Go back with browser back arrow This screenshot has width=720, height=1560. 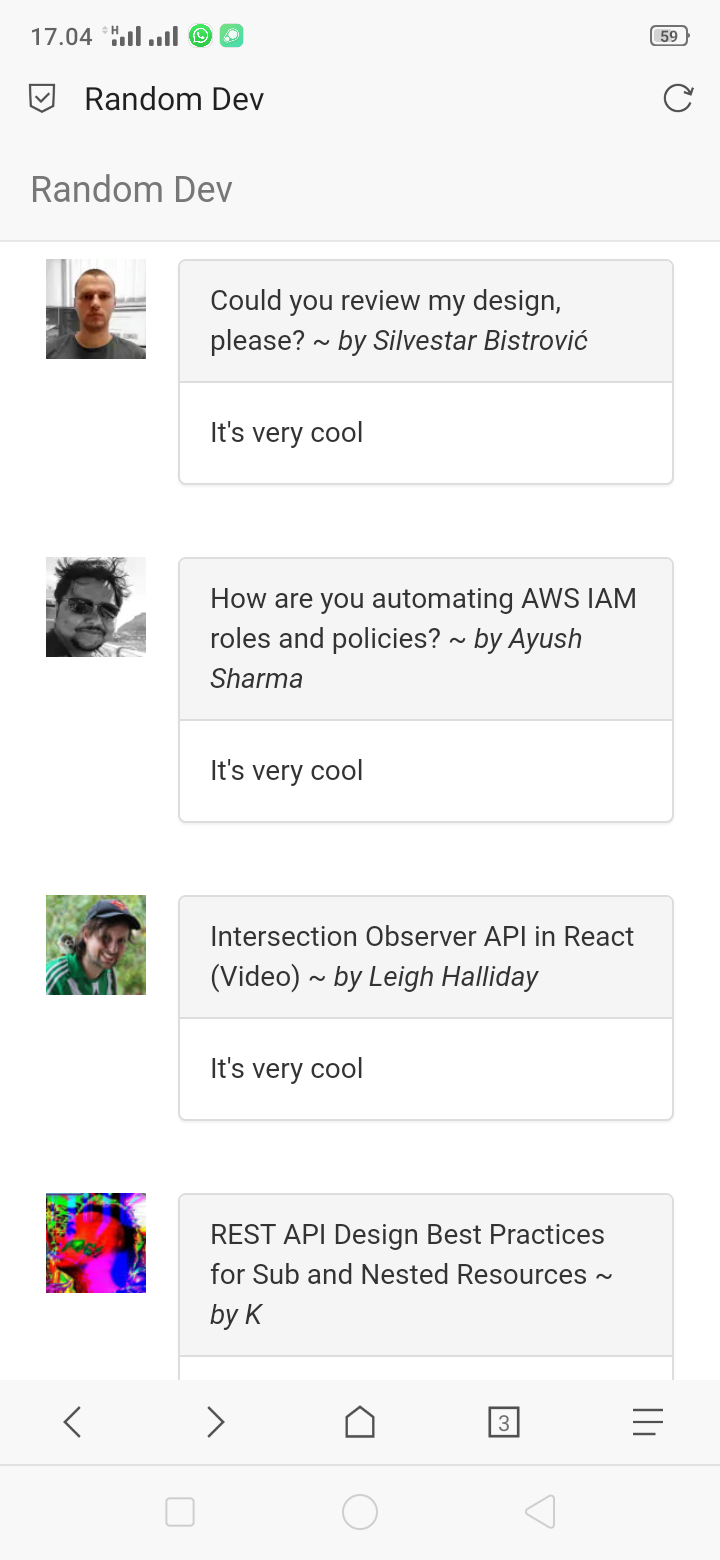[x=72, y=1422]
